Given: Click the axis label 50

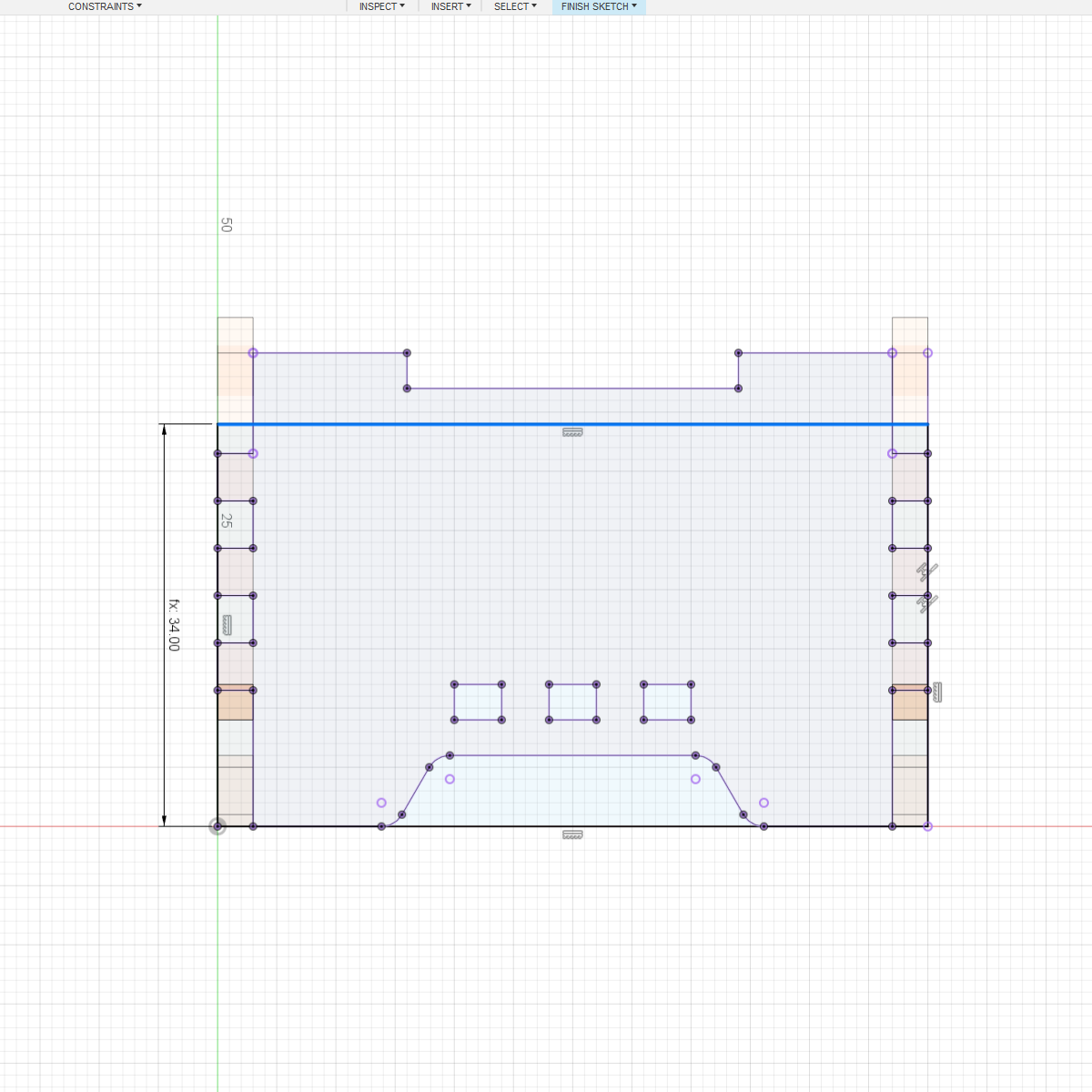Looking at the screenshot, I should [x=227, y=225].
